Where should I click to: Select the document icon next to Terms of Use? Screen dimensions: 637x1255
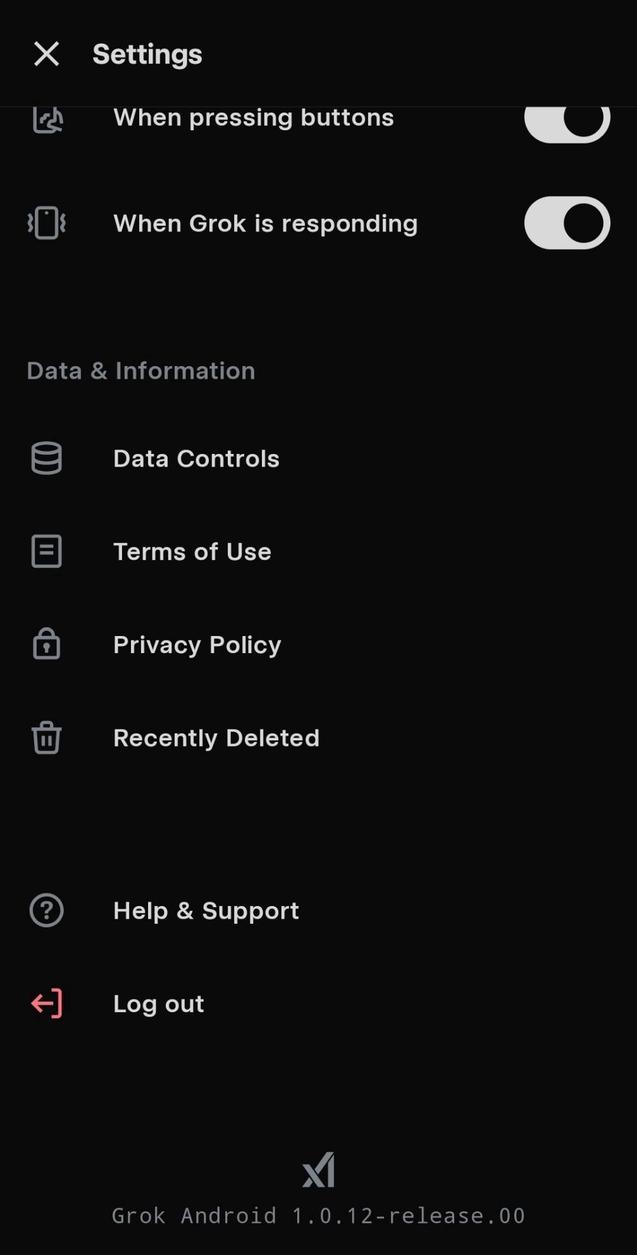(x=46, y=551)
